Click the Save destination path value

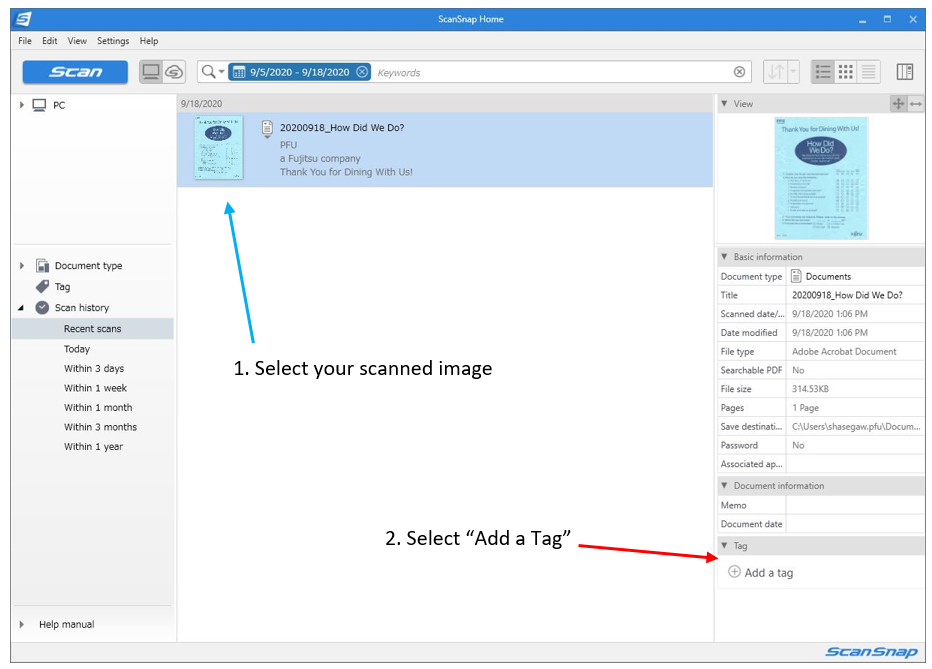[856, 427]
